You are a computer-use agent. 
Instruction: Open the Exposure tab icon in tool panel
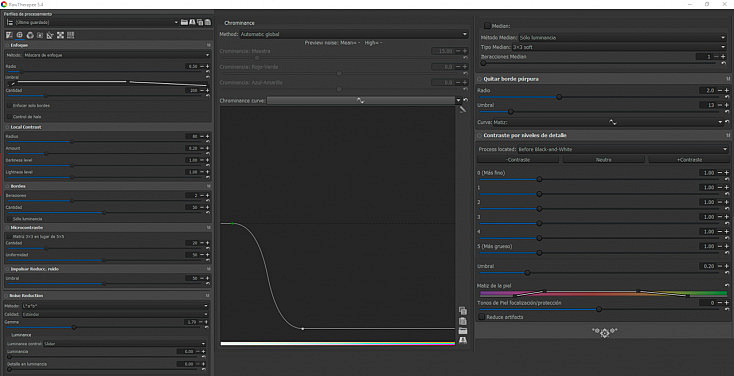click(9, 35)
